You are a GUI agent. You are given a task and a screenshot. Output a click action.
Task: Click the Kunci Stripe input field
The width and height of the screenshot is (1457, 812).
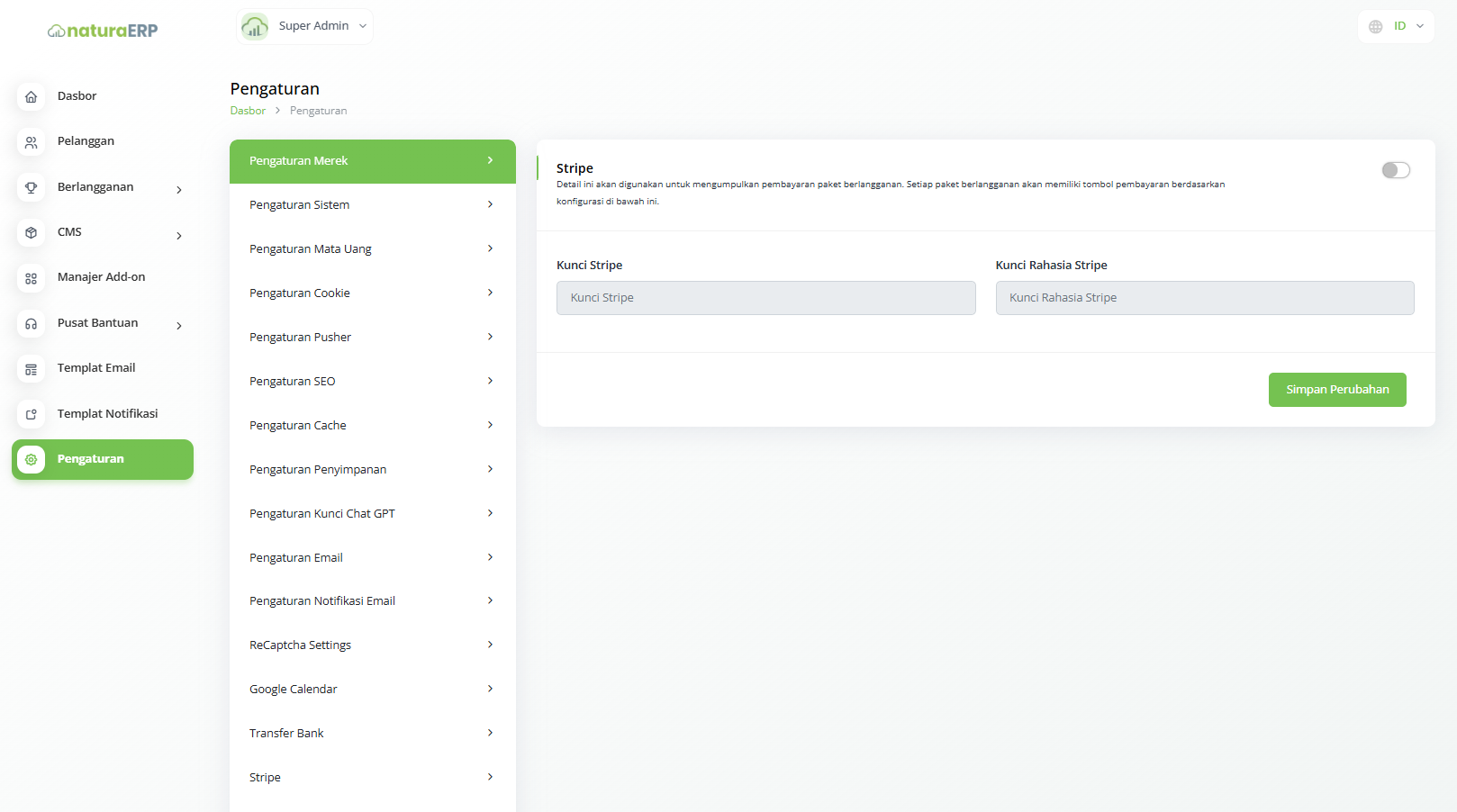[x=765, y=298]
